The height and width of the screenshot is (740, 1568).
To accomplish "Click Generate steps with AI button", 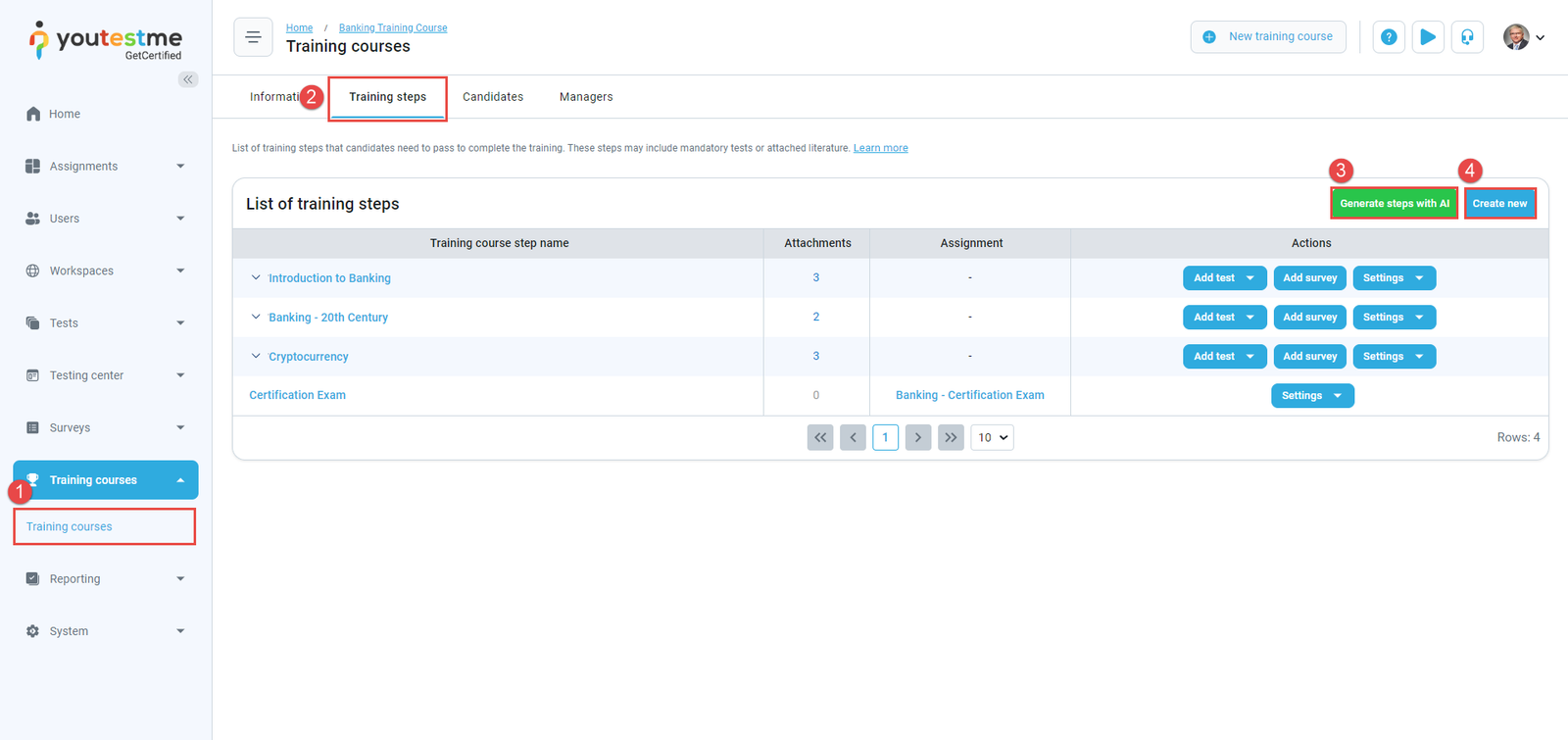I will click(x=1395, y=204).
